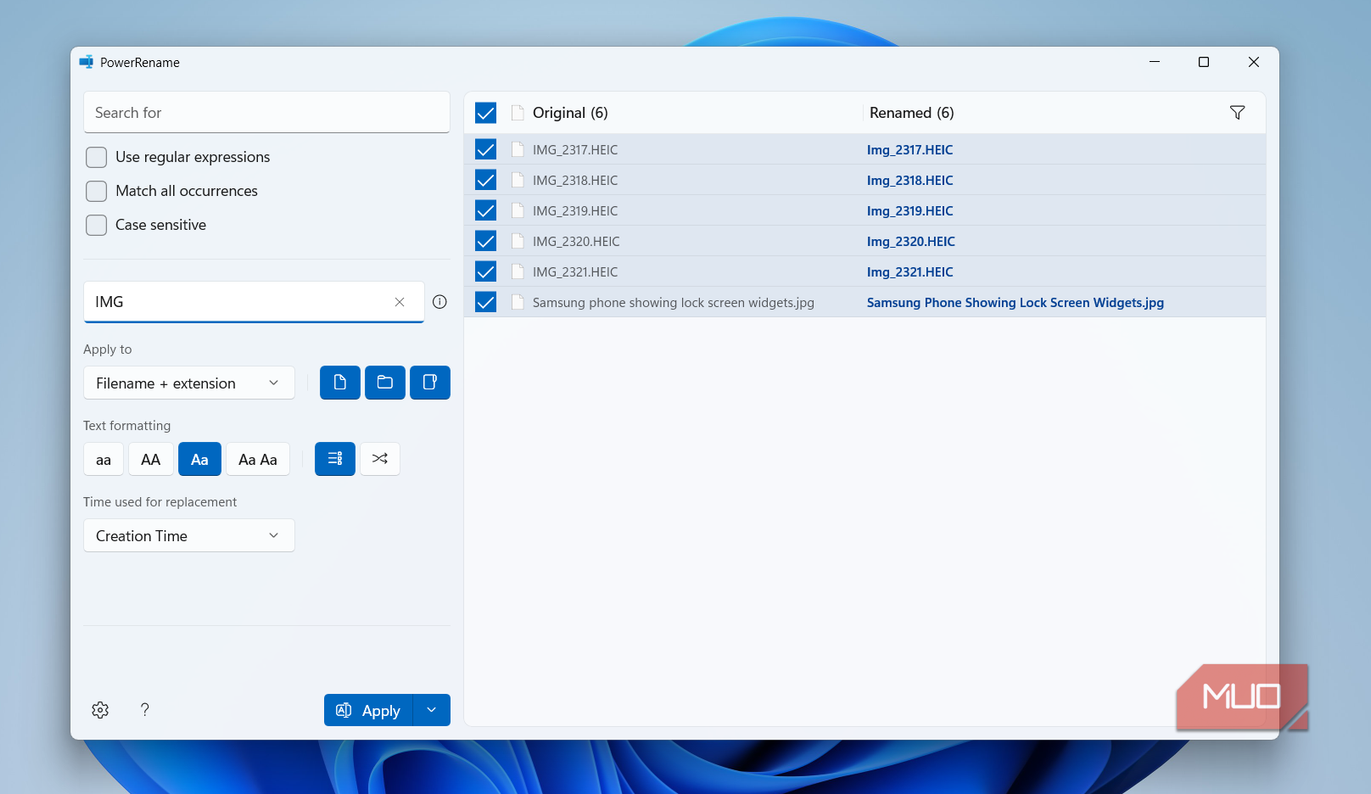Uncheck IMG_2320.HEIC file checkbox
The width and height of the screenshot is (1371, 794).
coord(486,241)
